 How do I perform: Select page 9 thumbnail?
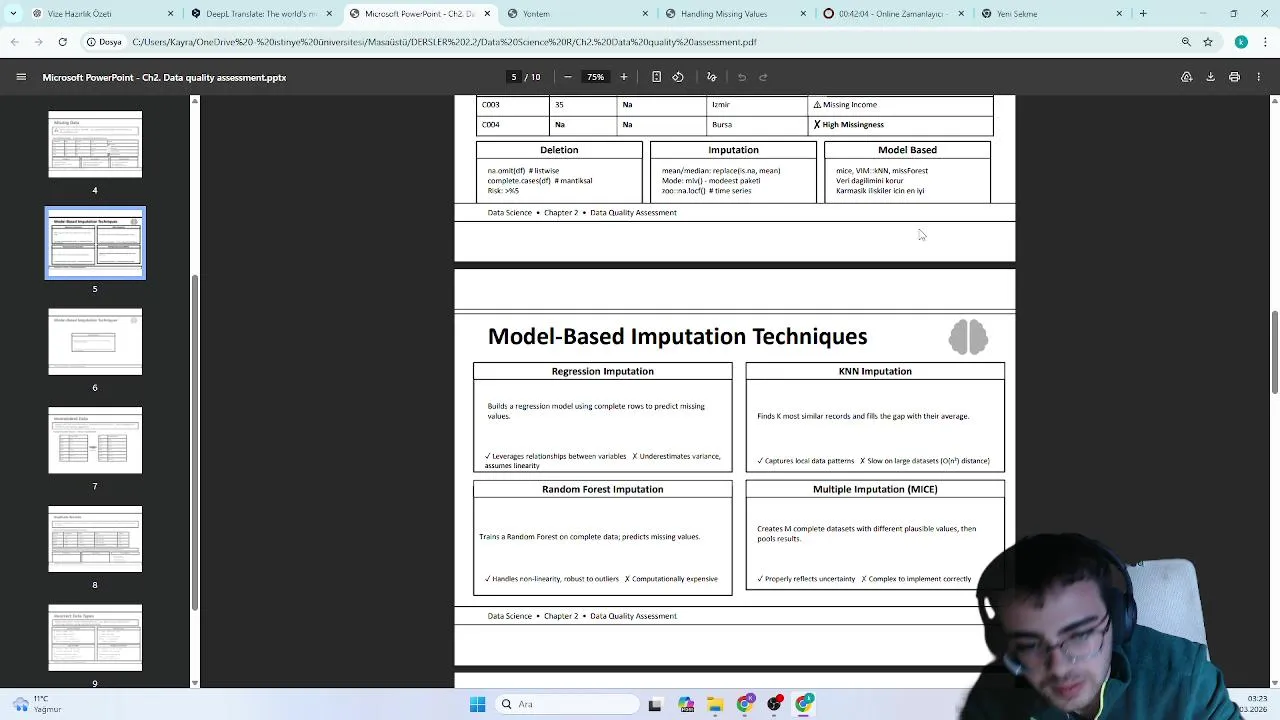pyautogui.click(x=95, y=638)
